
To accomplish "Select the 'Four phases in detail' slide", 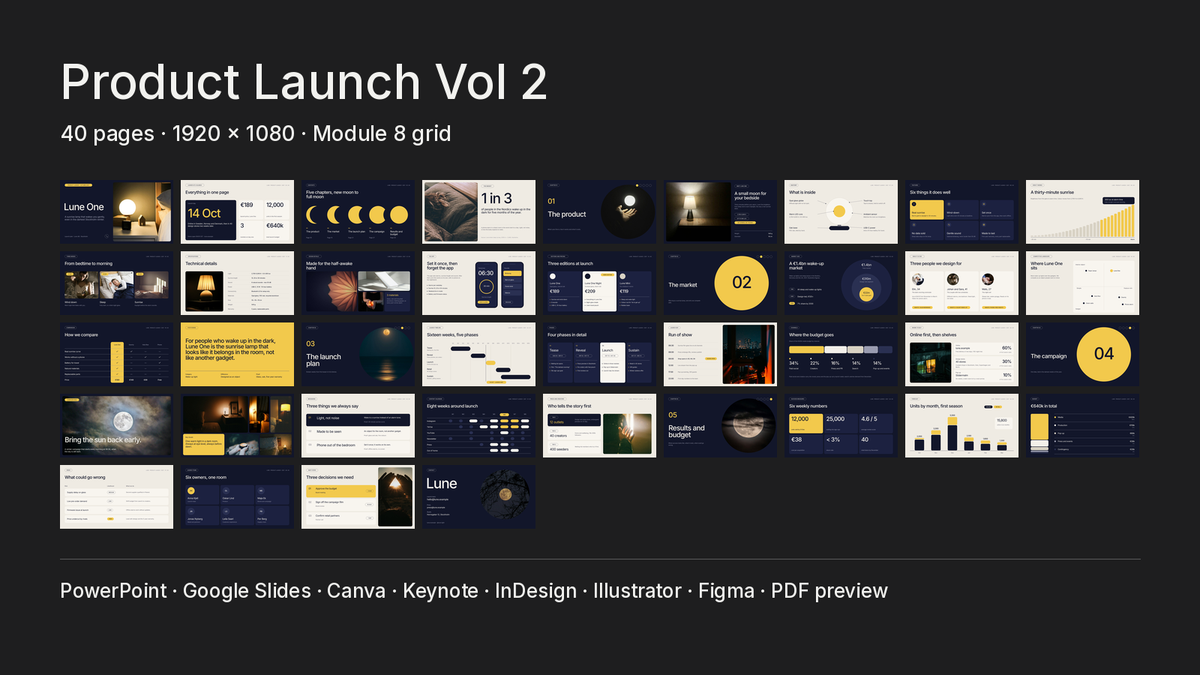I will [599, 354].
